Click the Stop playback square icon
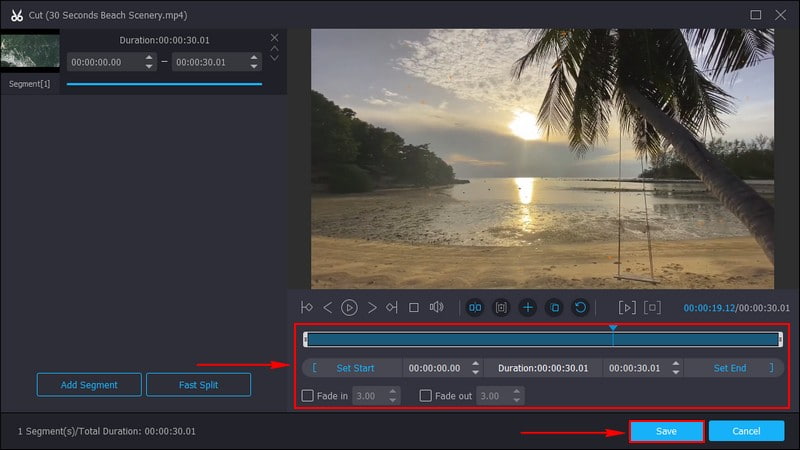 (x=414, y=308)
